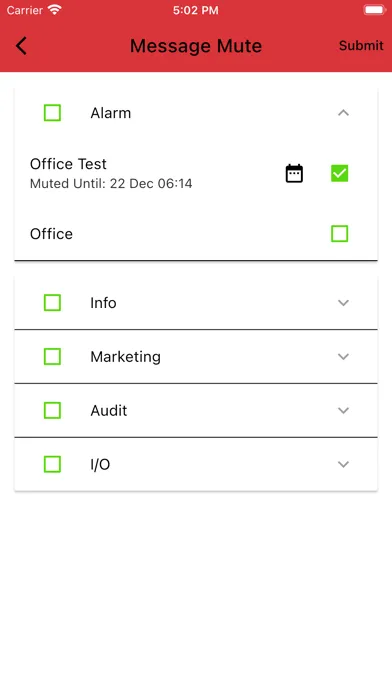Viewport: 392px width, 696px height.
Task: Check the Office checkbox
Action: (340, 233)
